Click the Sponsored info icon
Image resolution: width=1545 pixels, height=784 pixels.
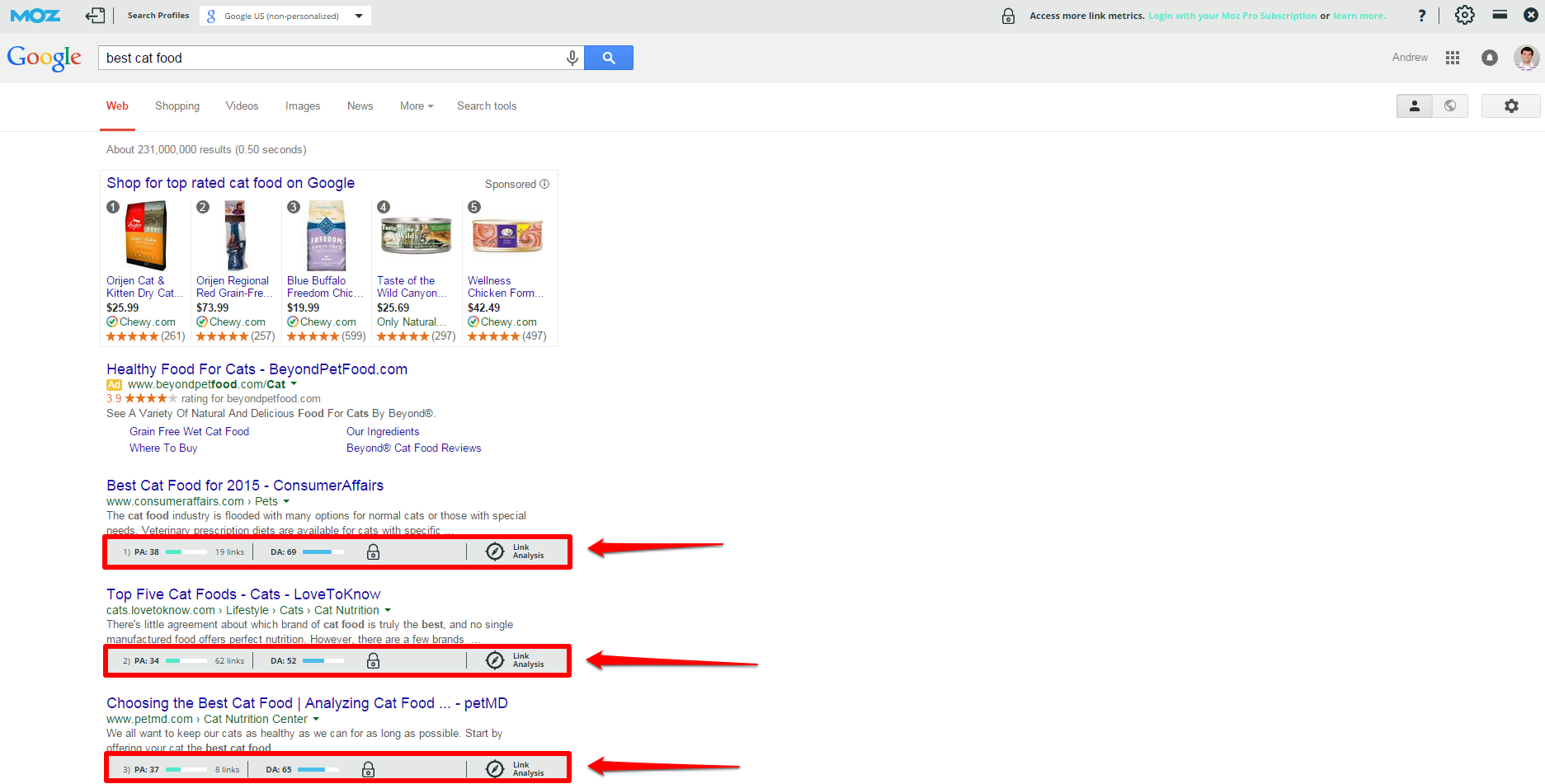coord(544,184)
